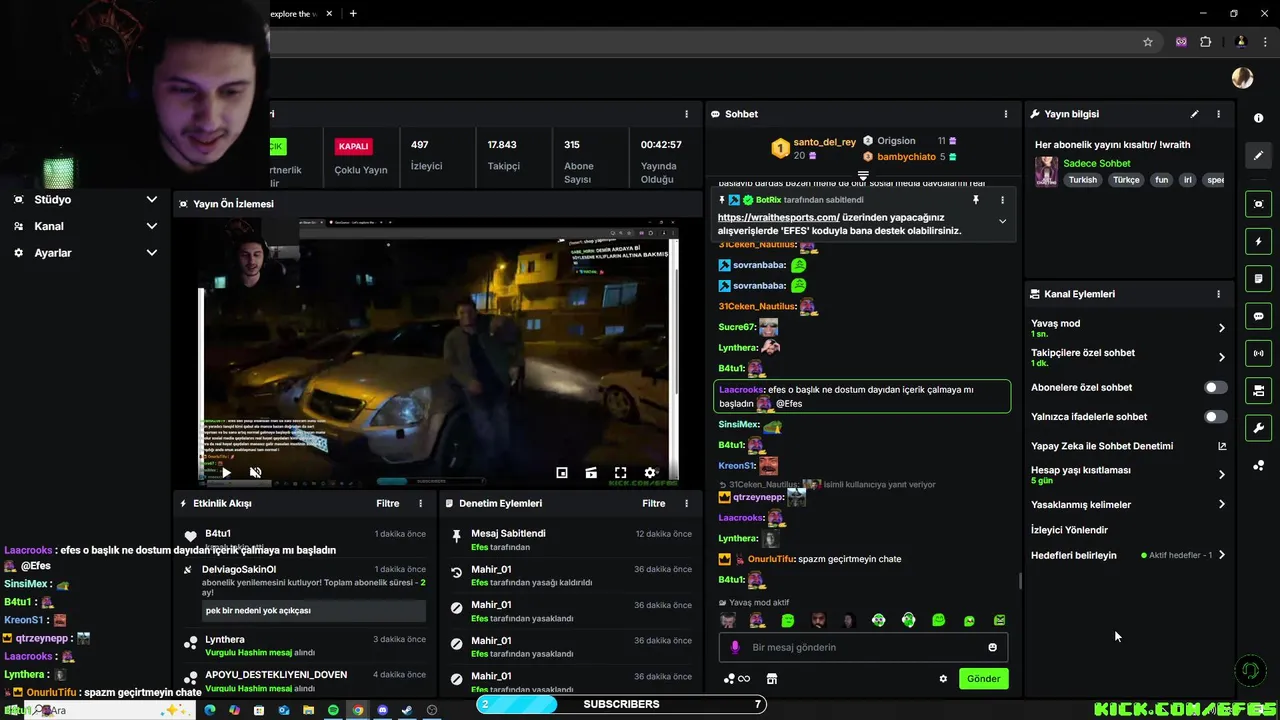Click the purple microphone icon in chat input
1280x720 pixels.
735,647
